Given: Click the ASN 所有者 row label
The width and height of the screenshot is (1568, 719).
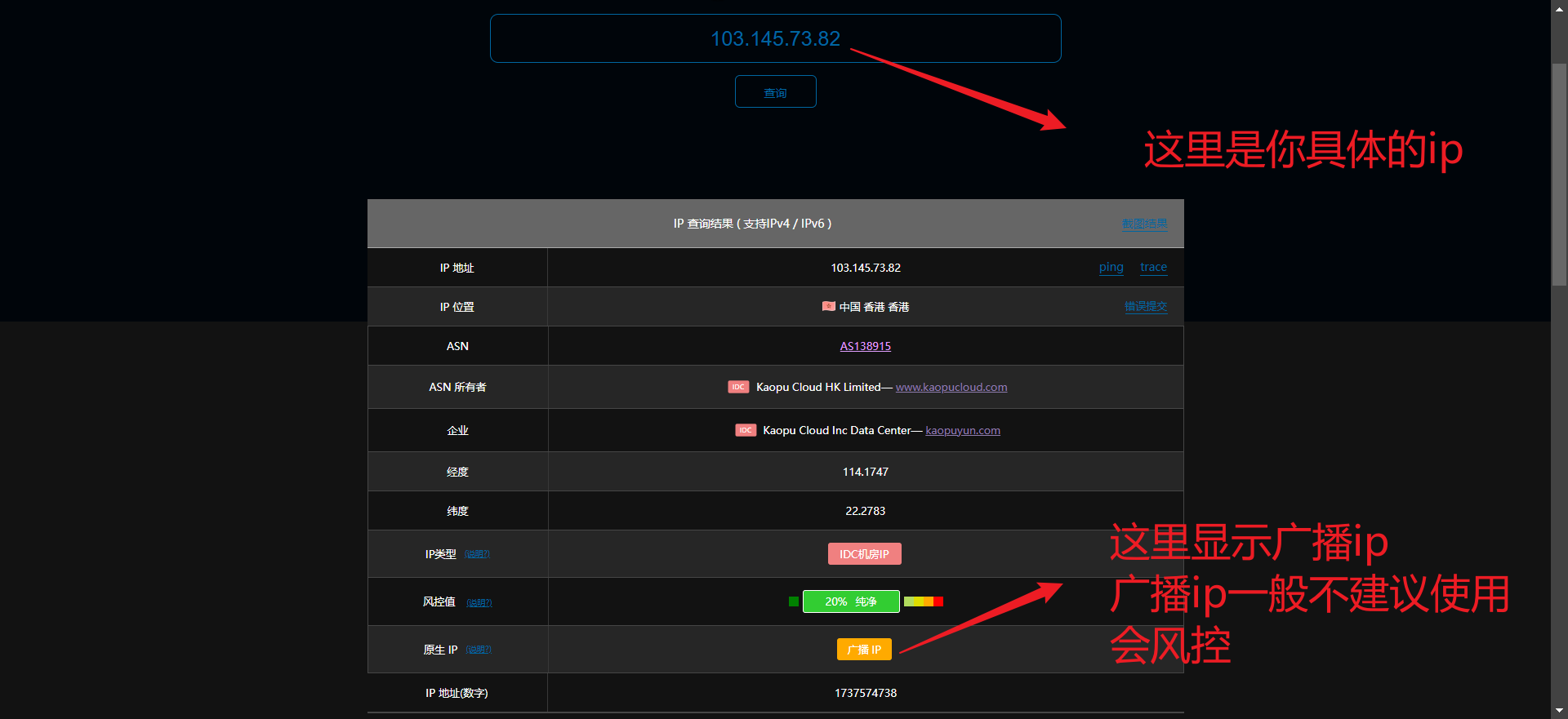Looking at the screenshot, I should point(457,387).
